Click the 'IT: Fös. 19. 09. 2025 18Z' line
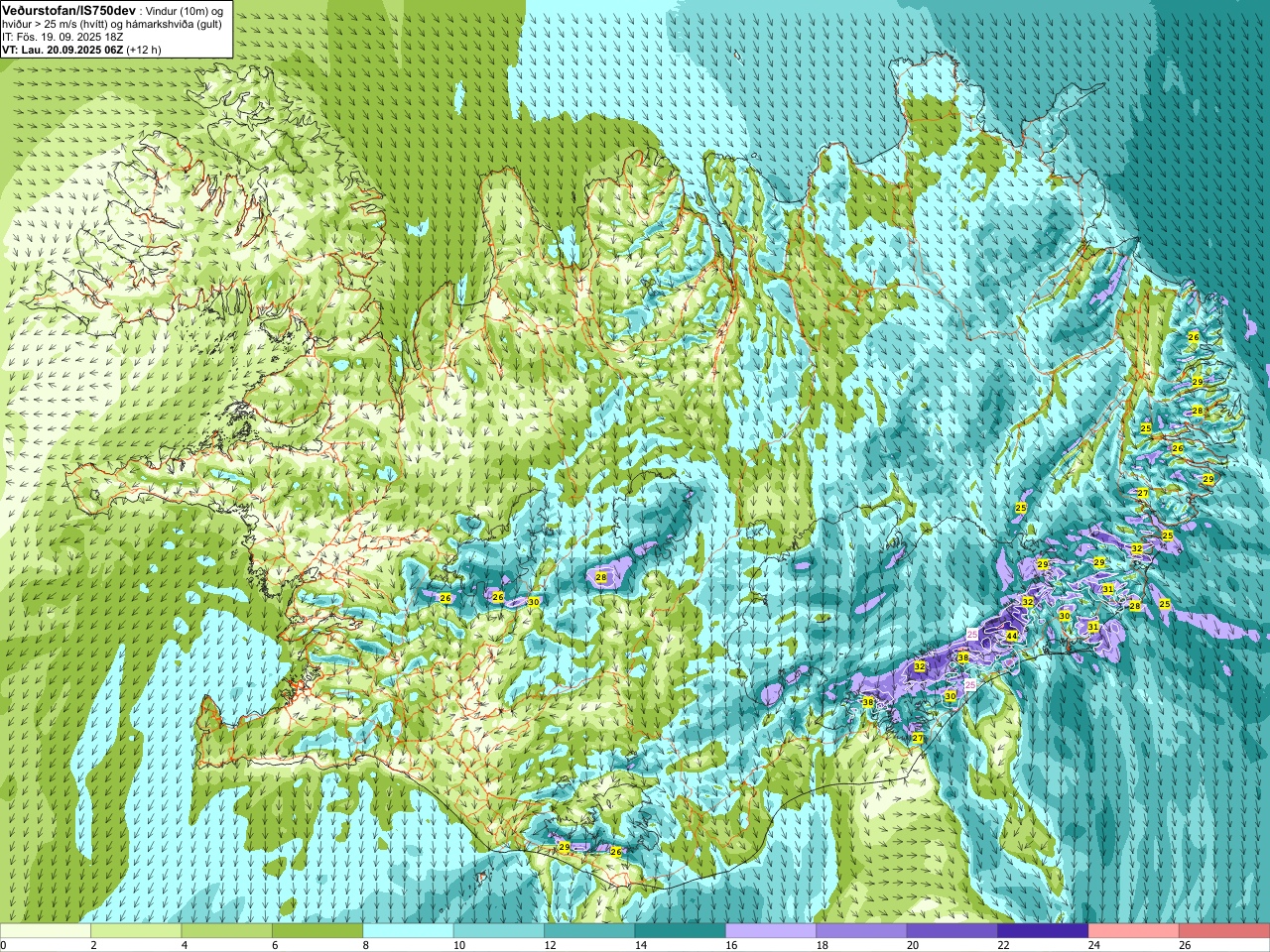This screenshot has width=1270, height=952. [x=63, y=36]
